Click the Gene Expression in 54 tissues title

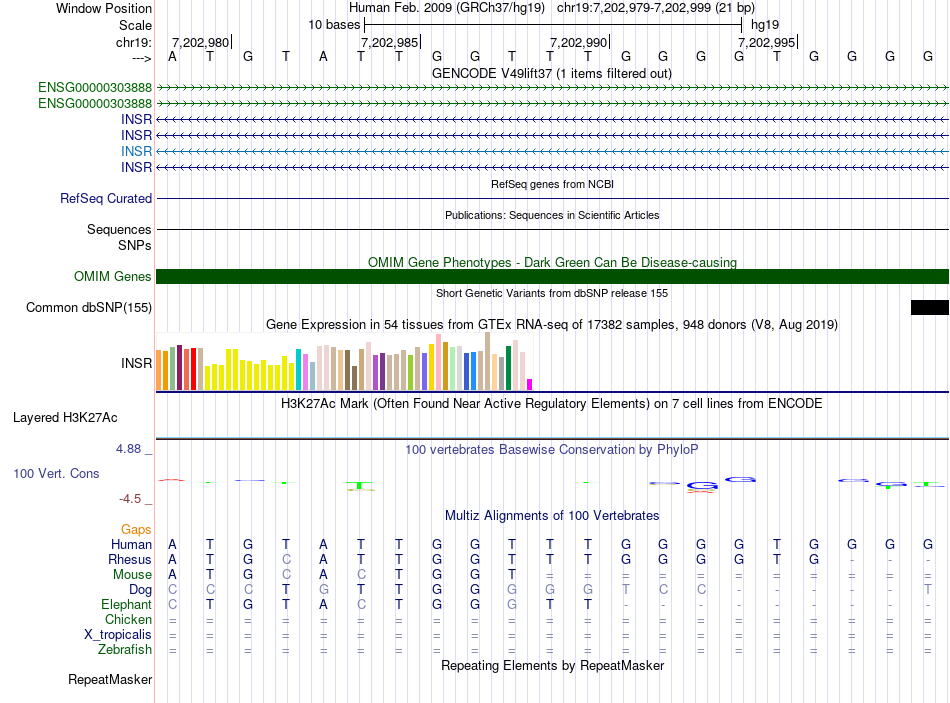(551, 325)
